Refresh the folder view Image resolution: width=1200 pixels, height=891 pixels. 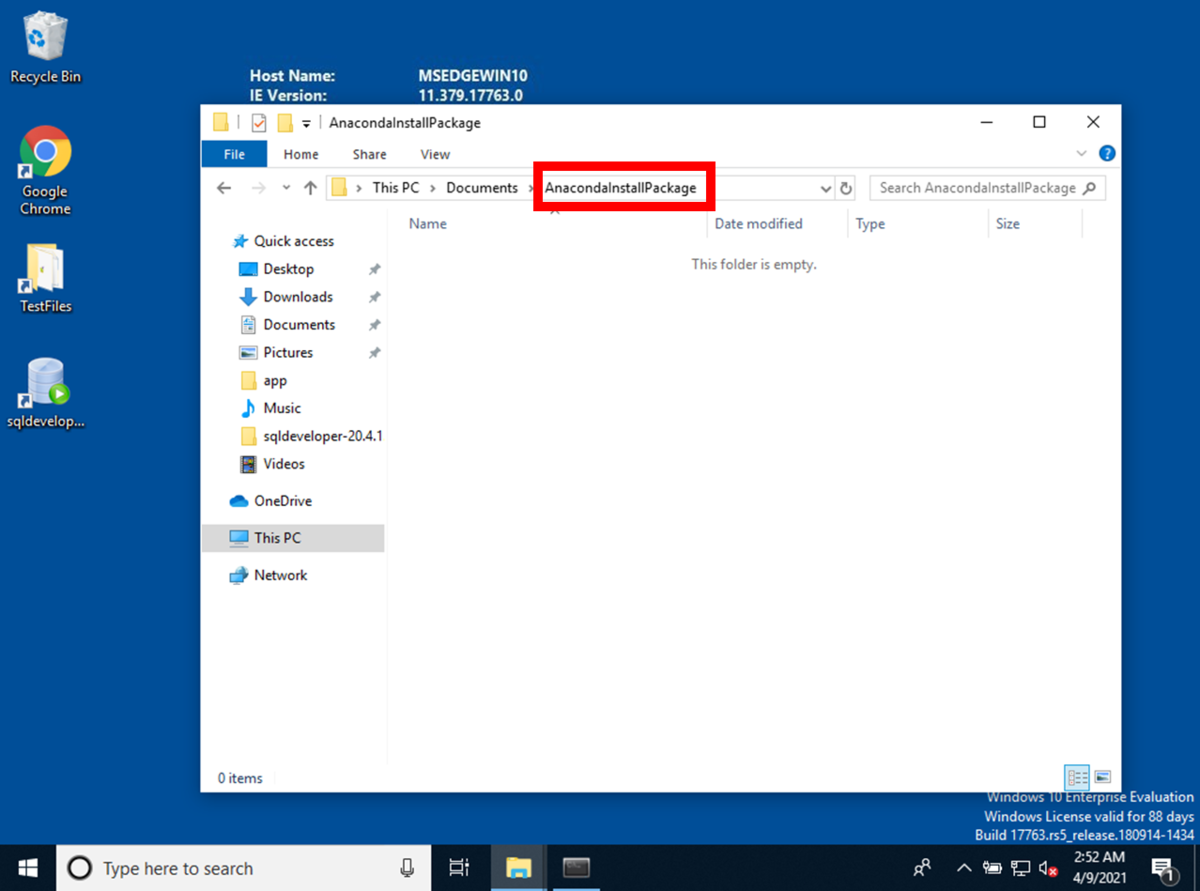[x=847, y=188]
